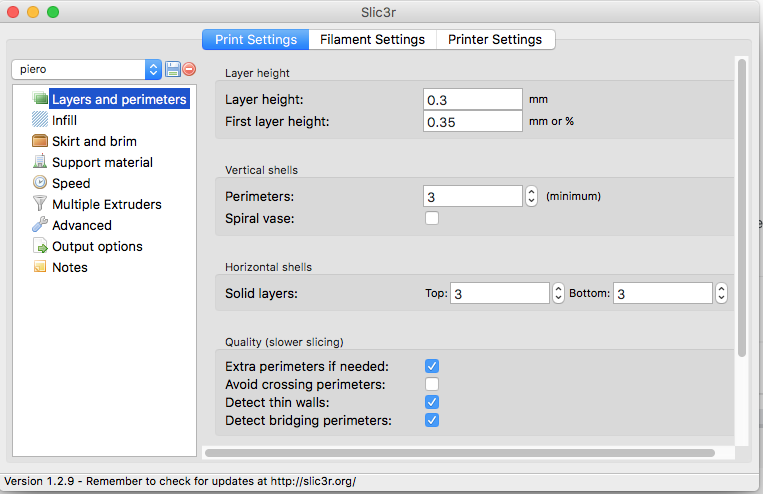Click the "Vertical shells" section heading
This screenshot has height=494, width=763.
click(261, 170)
